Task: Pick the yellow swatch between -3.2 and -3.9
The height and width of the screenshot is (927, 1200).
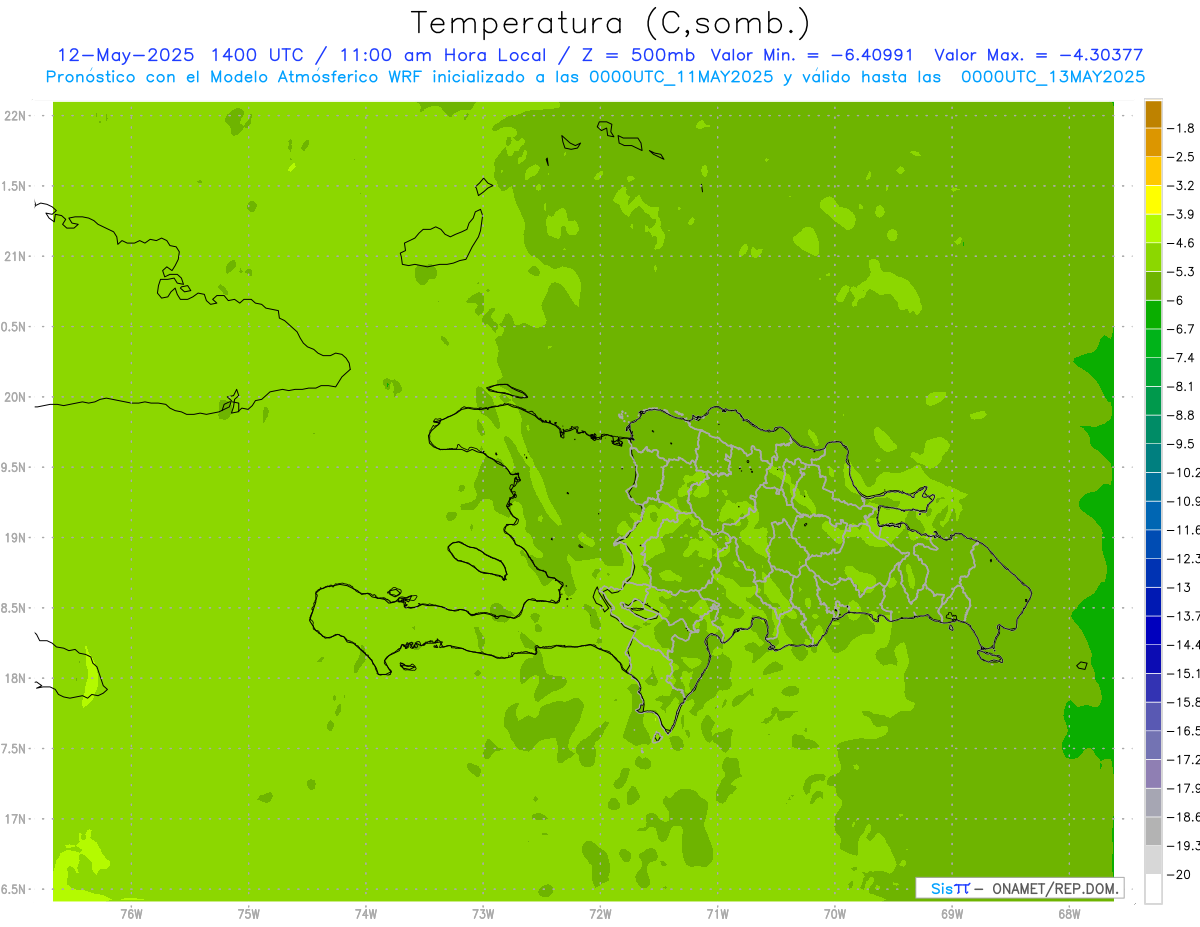Action: (x=1153, y=200)
